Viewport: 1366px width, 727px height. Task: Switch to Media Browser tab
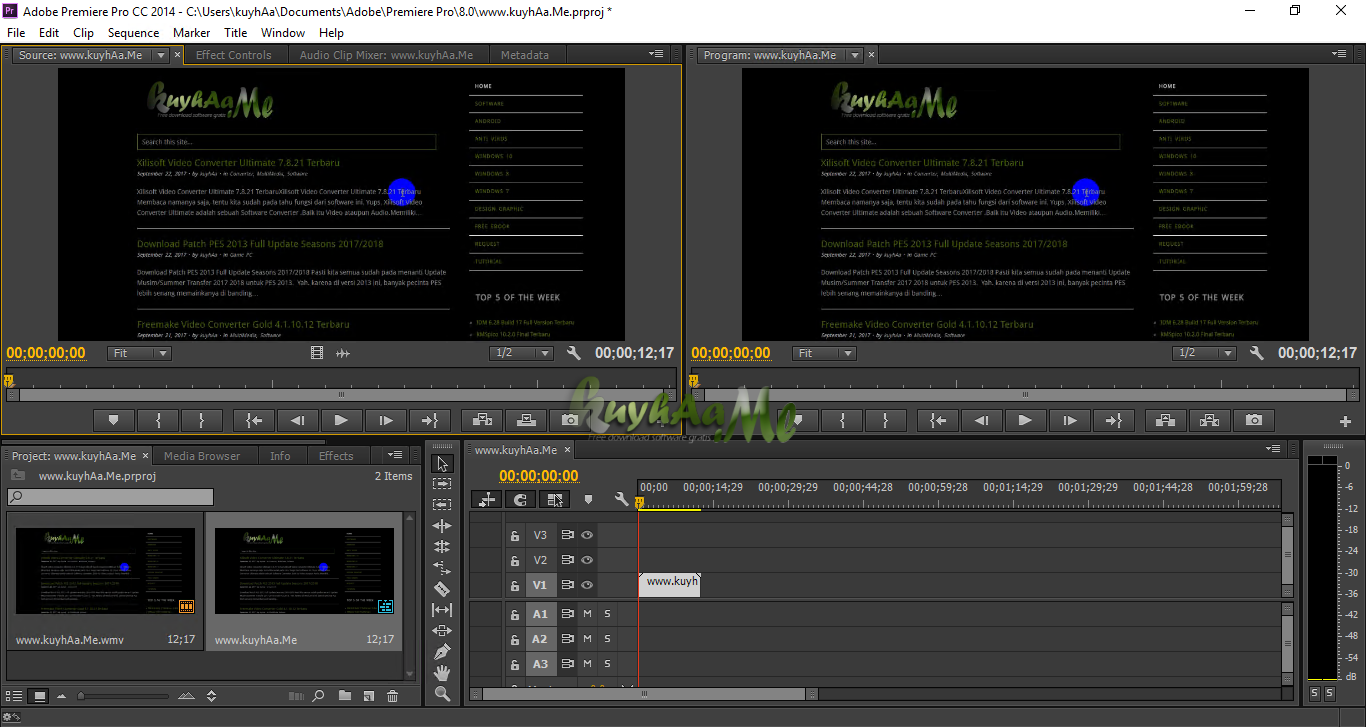[202, 456]
